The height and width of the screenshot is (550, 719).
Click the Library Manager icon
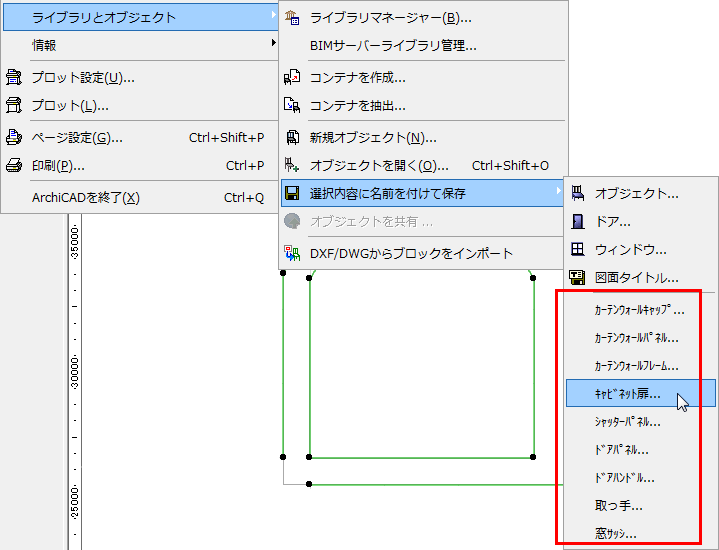pos(292,18)
